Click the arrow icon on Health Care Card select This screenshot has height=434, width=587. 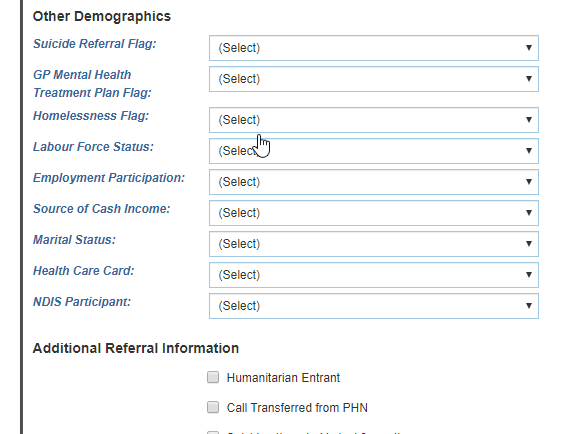(x=529, y=275)
